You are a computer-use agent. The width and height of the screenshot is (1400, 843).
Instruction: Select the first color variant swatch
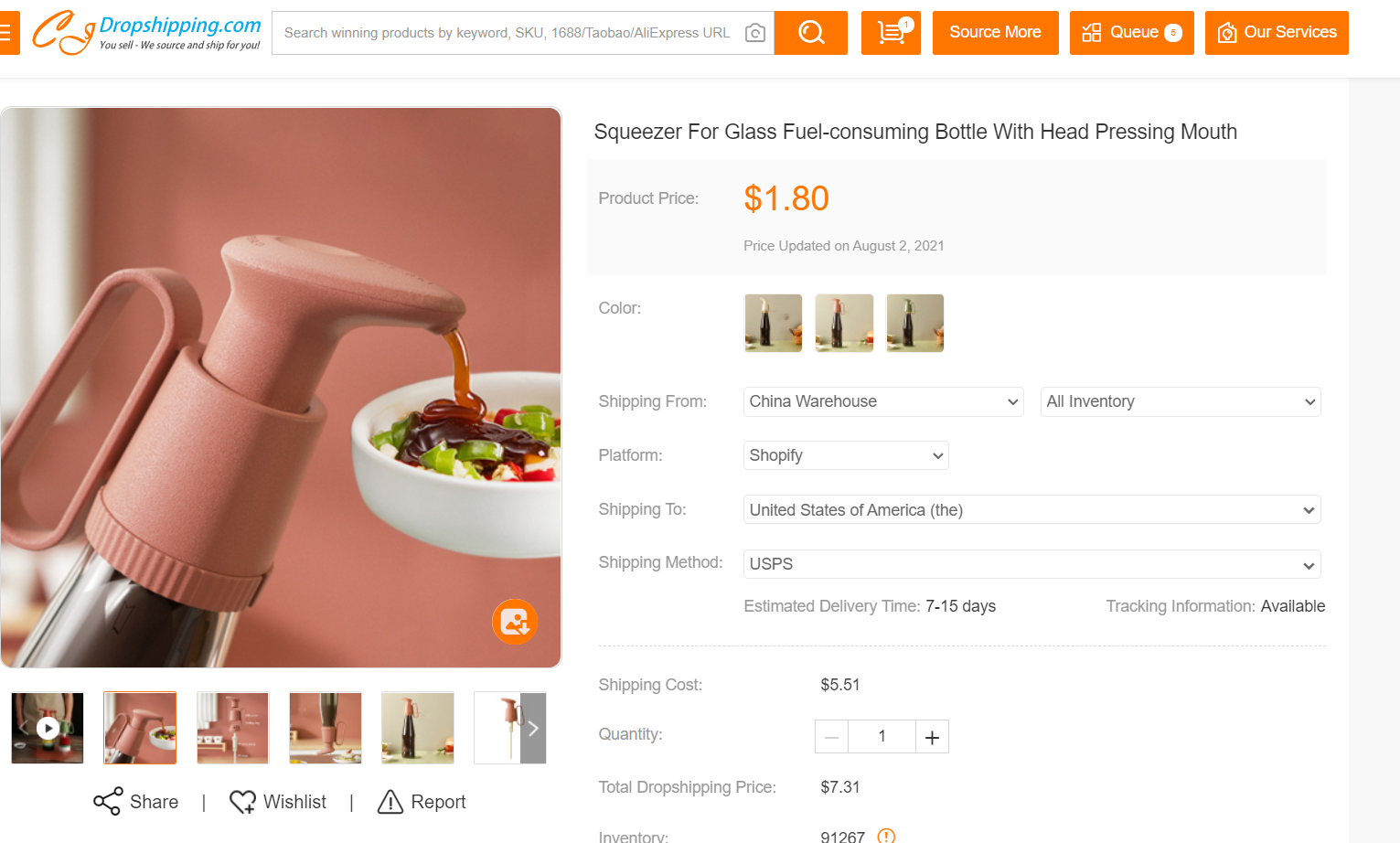coord(774,323)
